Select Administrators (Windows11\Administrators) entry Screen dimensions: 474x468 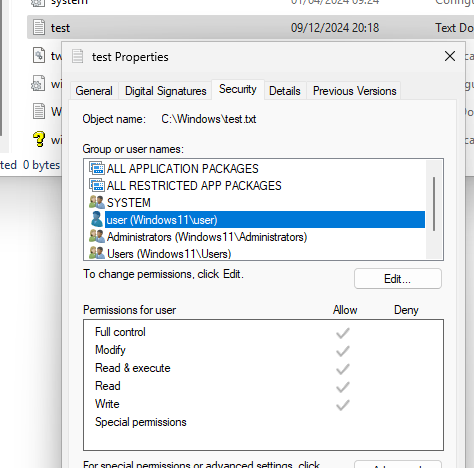[x=207, y=237]
